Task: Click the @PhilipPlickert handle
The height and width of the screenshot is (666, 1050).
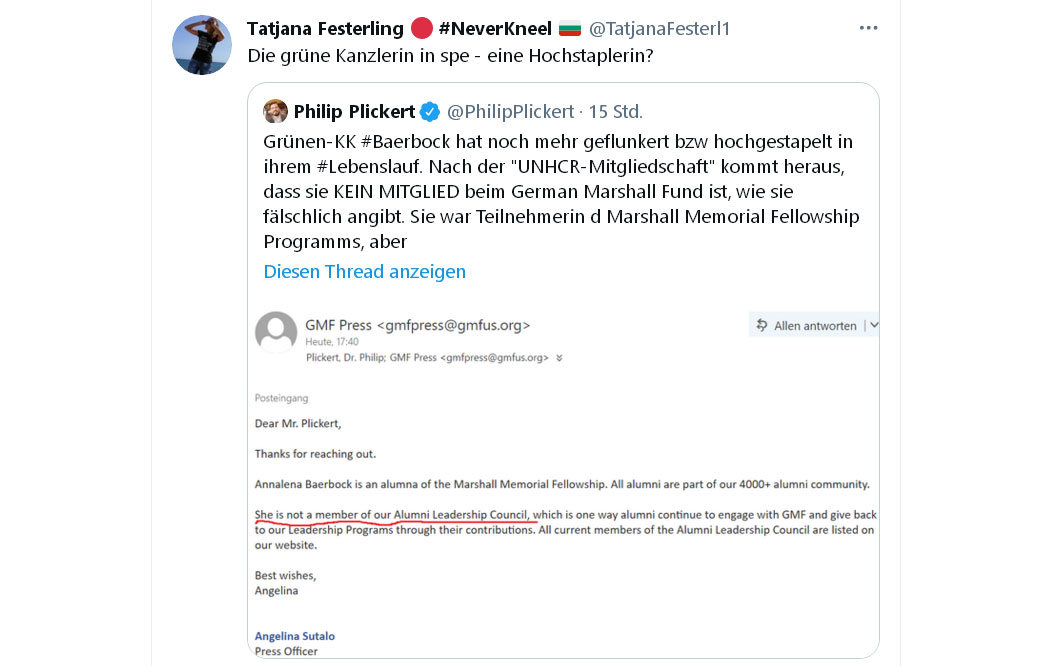Action: click(x=510, y=112)
